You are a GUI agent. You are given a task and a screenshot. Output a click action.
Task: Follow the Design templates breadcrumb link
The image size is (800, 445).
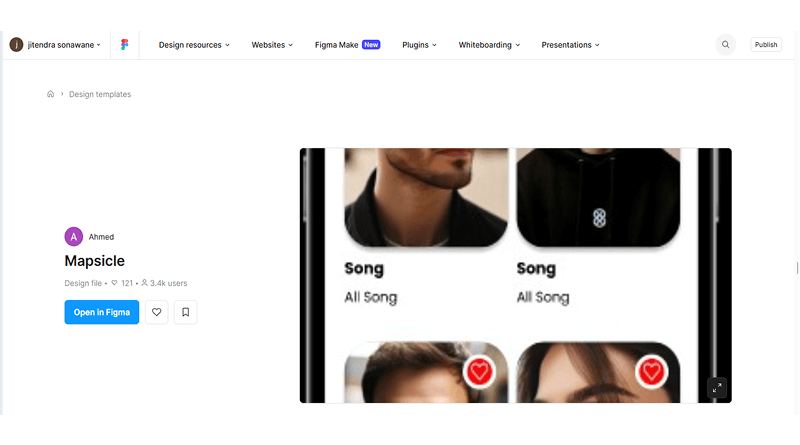[100, 94]
